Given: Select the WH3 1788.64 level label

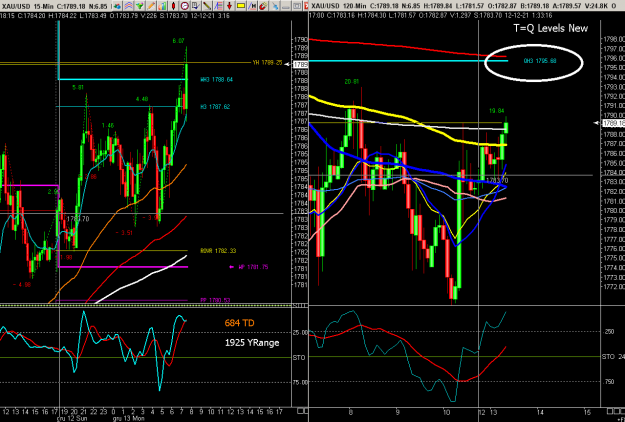Looking at the screenshot, I should [x=216, y=80].
